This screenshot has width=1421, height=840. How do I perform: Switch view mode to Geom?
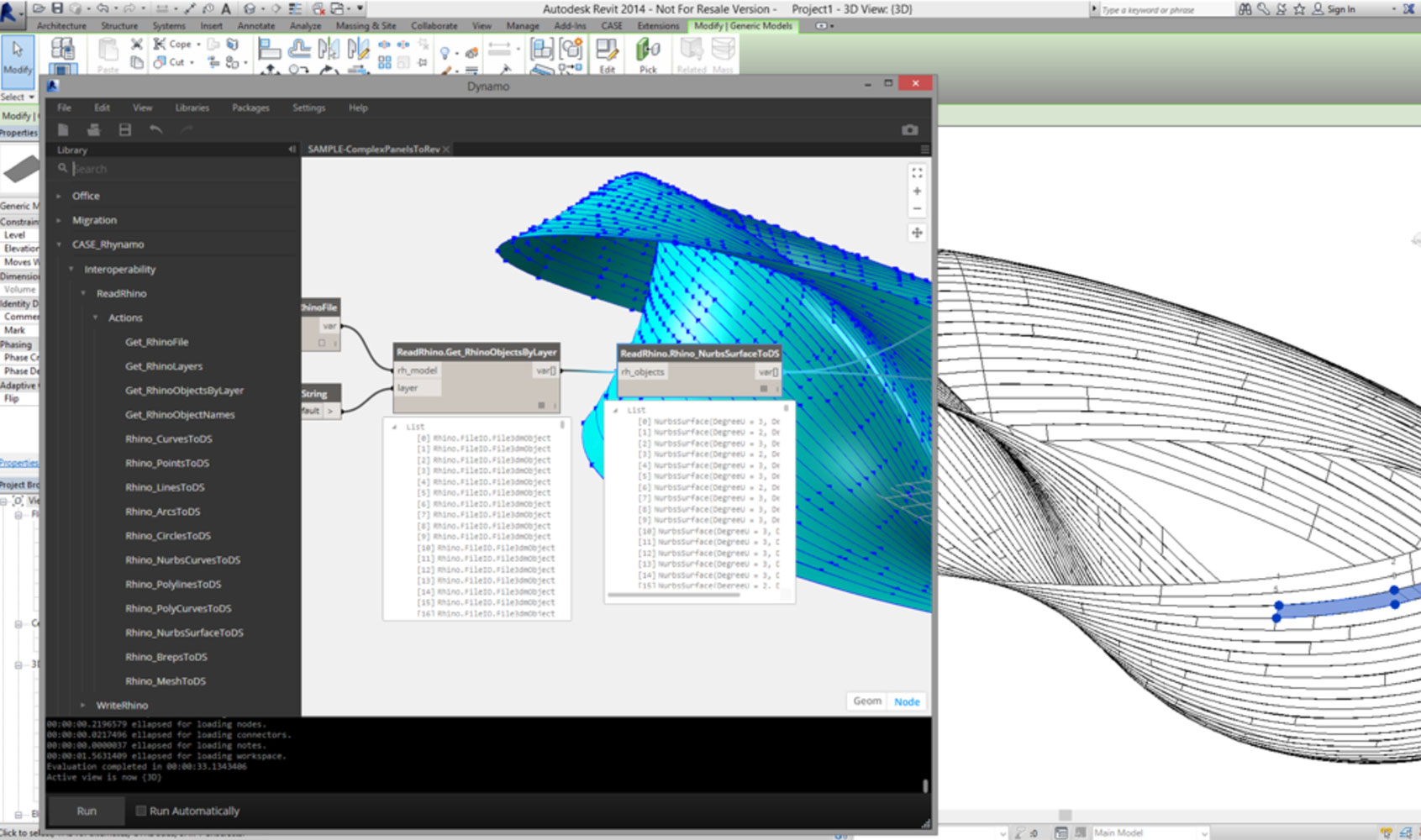point(866,701)
